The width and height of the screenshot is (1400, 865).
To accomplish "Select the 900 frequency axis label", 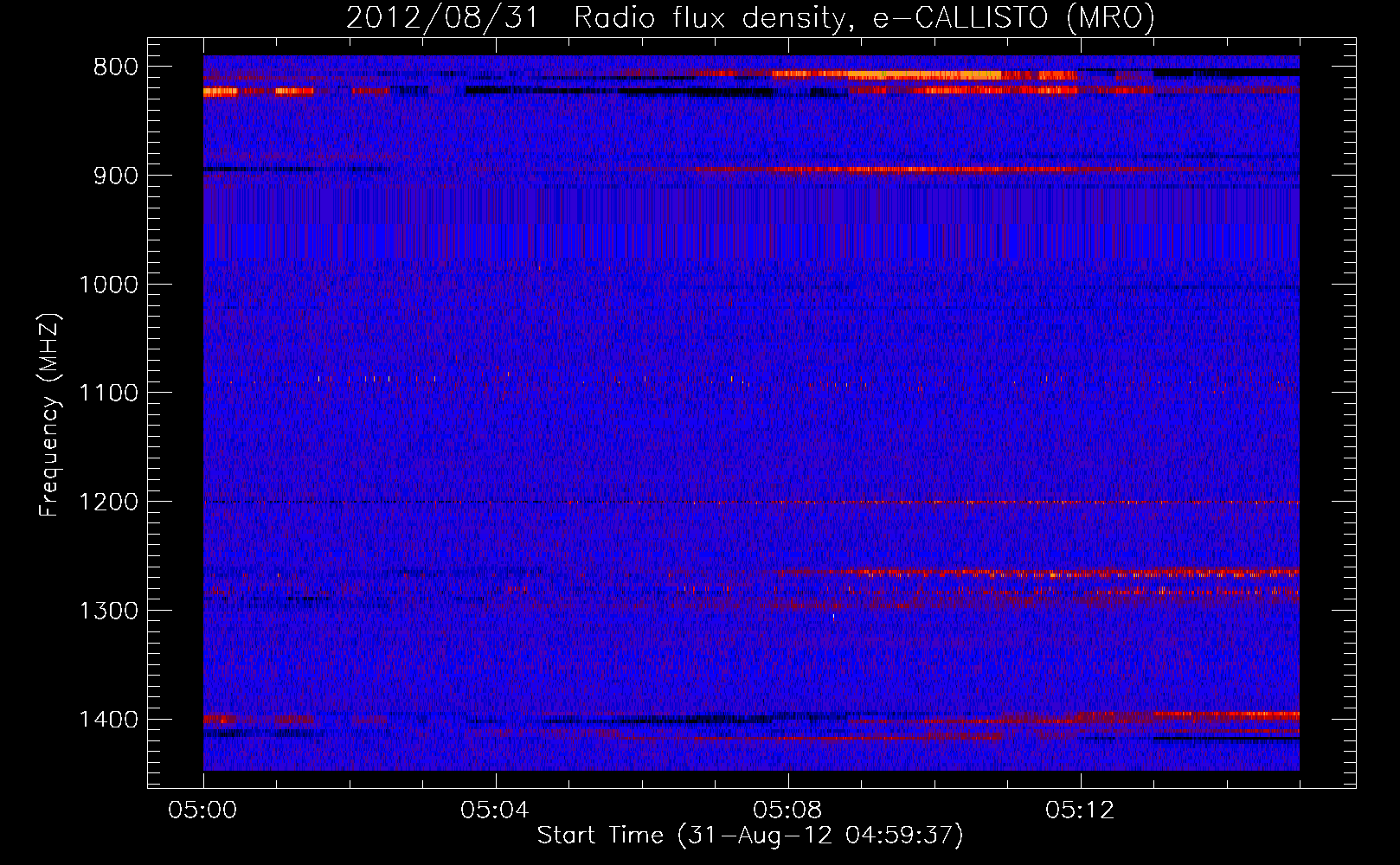I will click(x=116, y=176).
